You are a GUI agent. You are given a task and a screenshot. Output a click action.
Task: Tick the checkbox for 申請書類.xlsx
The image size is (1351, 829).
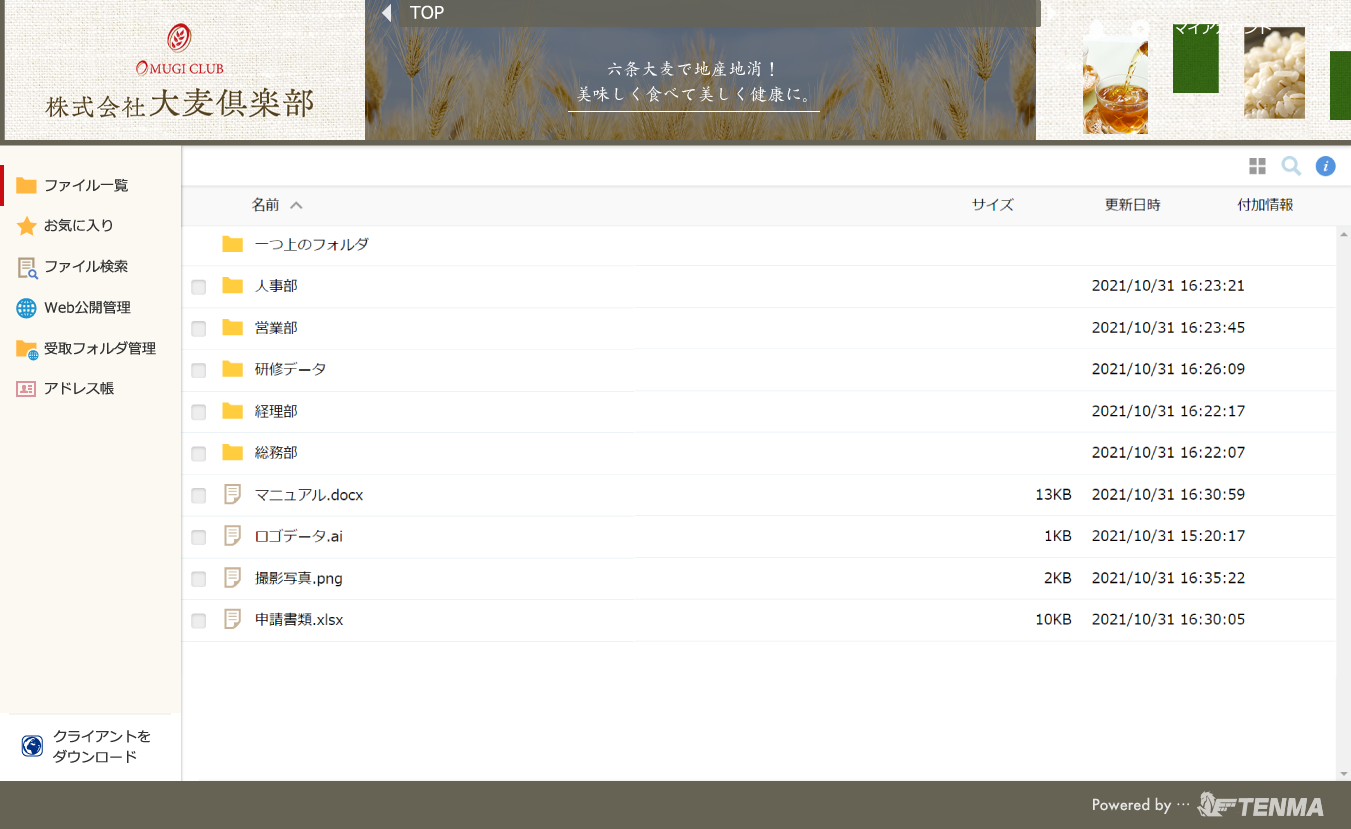[x=199, y=621]
